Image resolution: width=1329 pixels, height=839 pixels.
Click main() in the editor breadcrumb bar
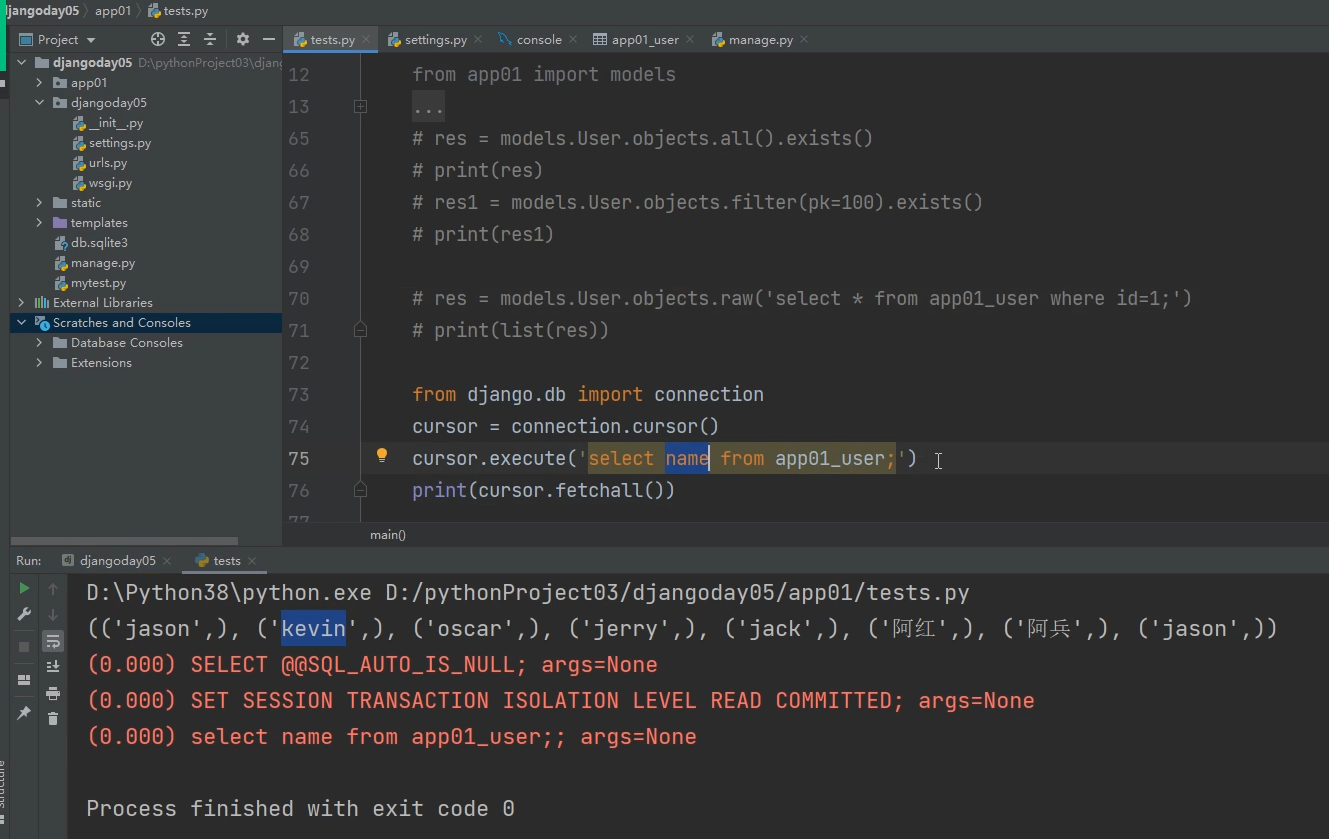pyautogui.click(x=388, y=535)
